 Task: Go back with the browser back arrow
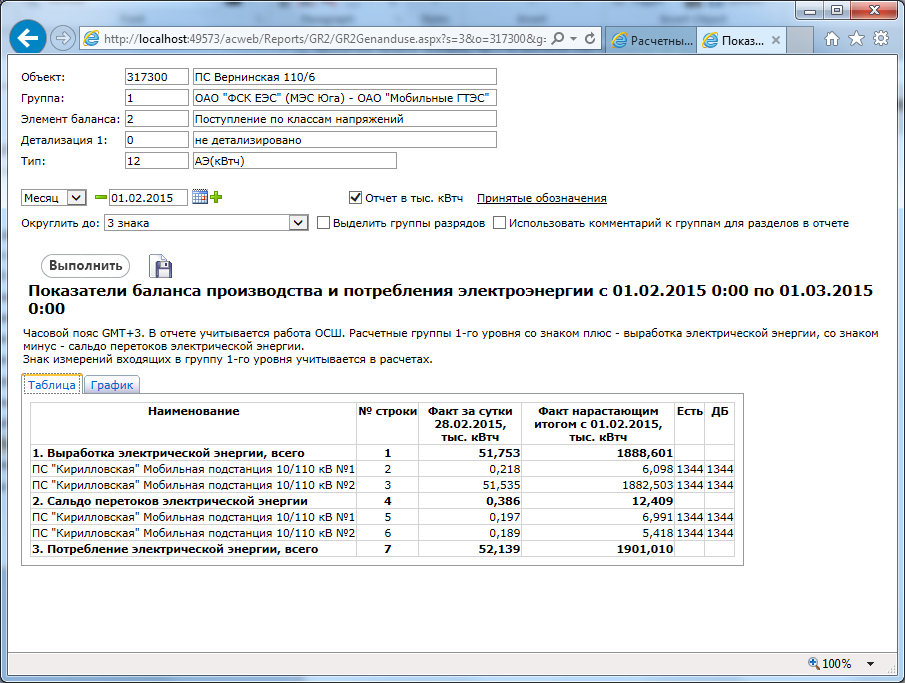point(28,39)
